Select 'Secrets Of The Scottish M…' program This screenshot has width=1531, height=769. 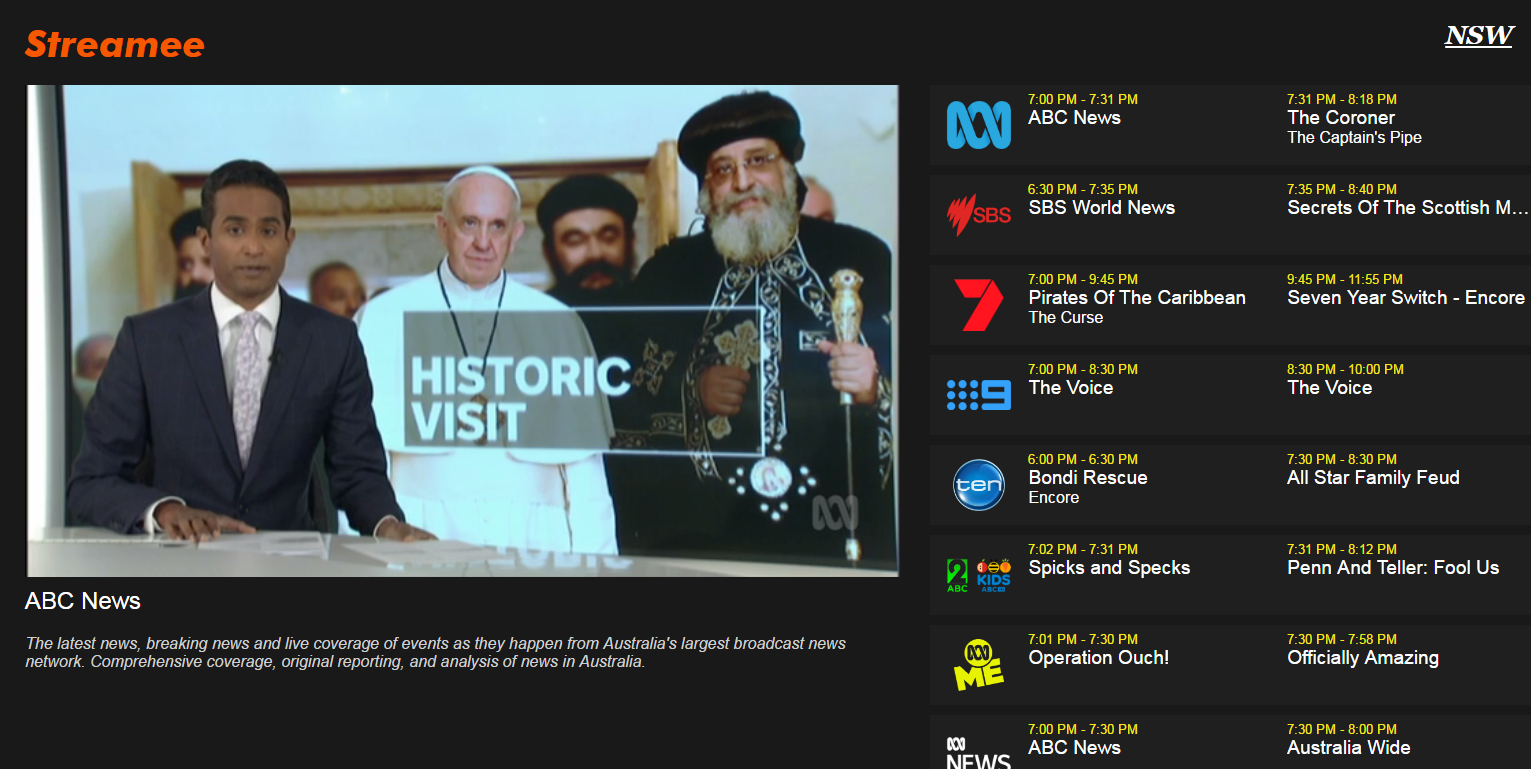tap(1408, 208)
